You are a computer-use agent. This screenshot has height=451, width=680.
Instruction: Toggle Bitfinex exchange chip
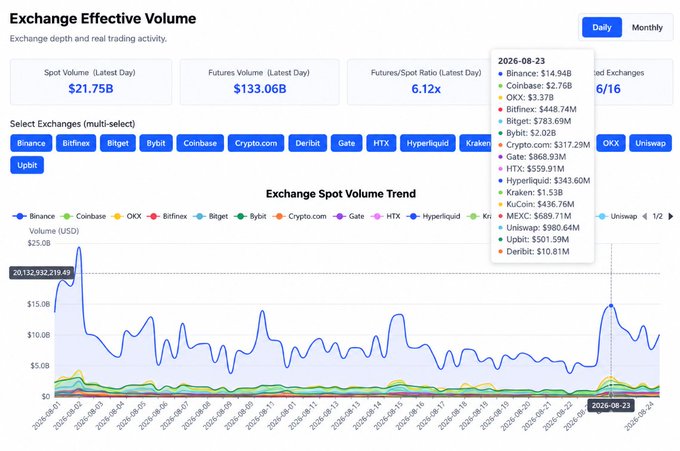[x=76, y=143]
